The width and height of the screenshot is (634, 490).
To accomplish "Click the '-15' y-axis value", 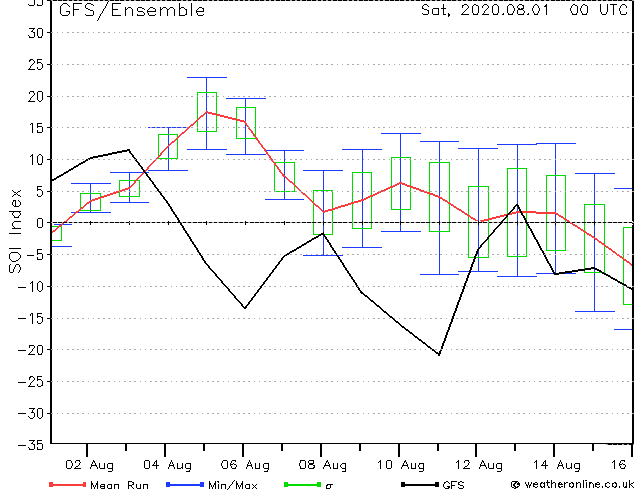I will click(30, 319).
